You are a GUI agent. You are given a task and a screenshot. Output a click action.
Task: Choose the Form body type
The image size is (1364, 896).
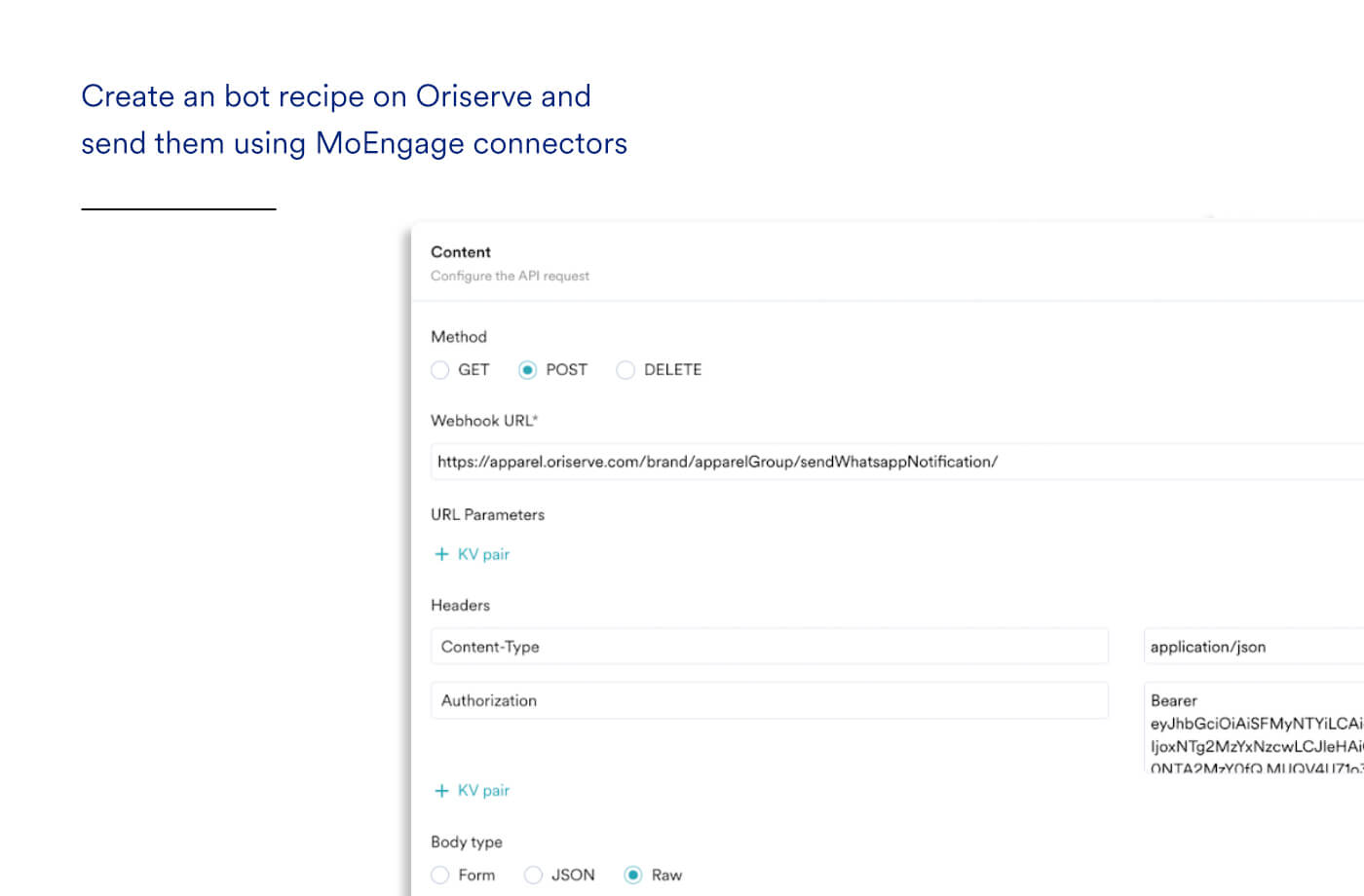pos(440,875)
